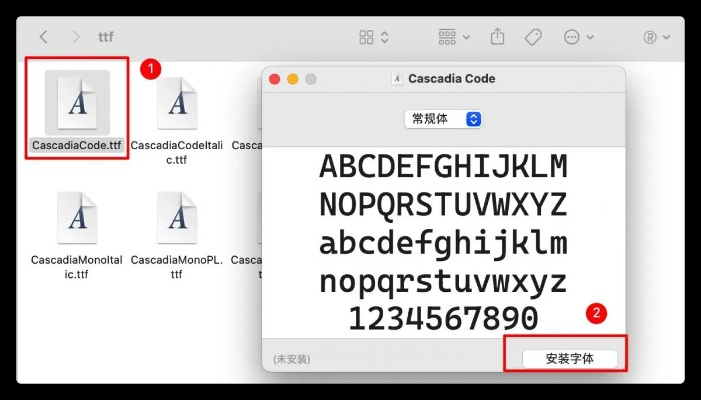
Task: Select the CascadiaCodeItalic.ttf font file
Action: 176,103
